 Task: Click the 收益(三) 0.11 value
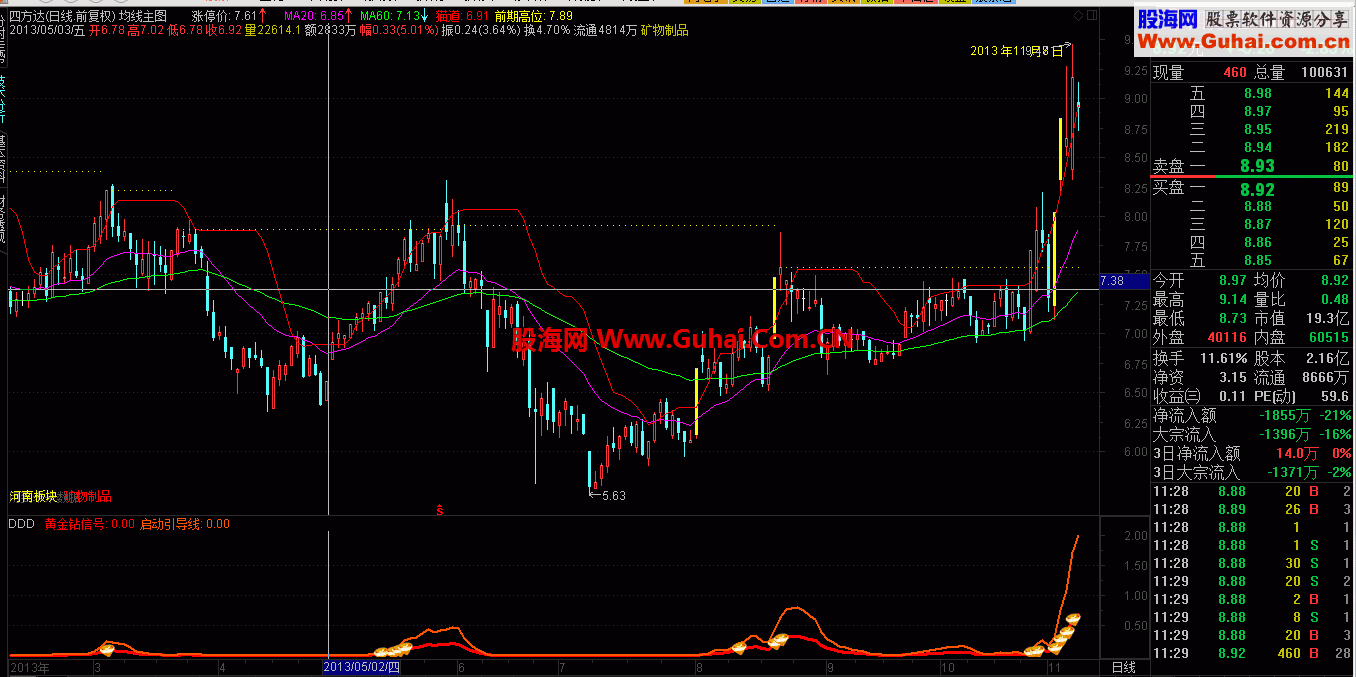point(1235,396)
